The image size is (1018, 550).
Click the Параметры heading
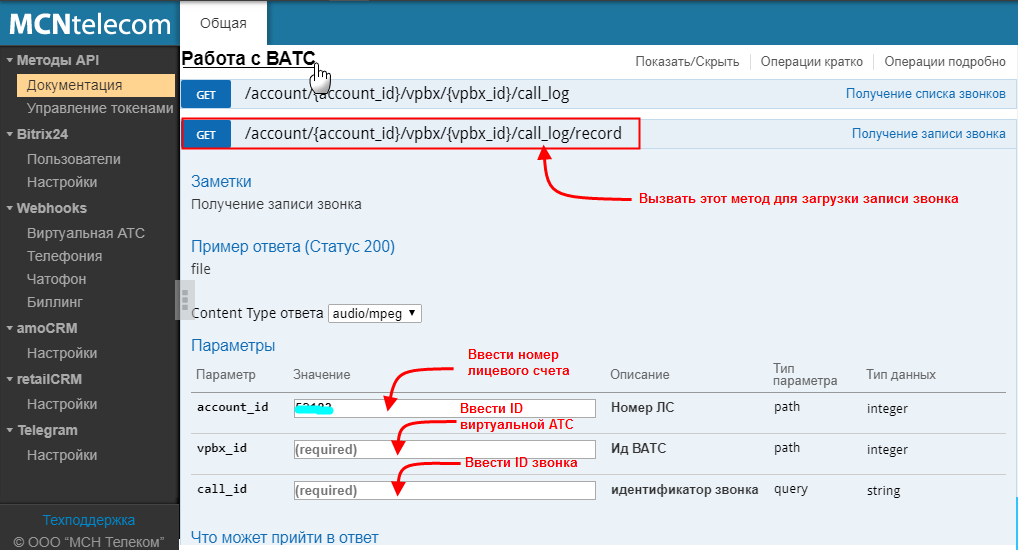[x=233, y=345]
